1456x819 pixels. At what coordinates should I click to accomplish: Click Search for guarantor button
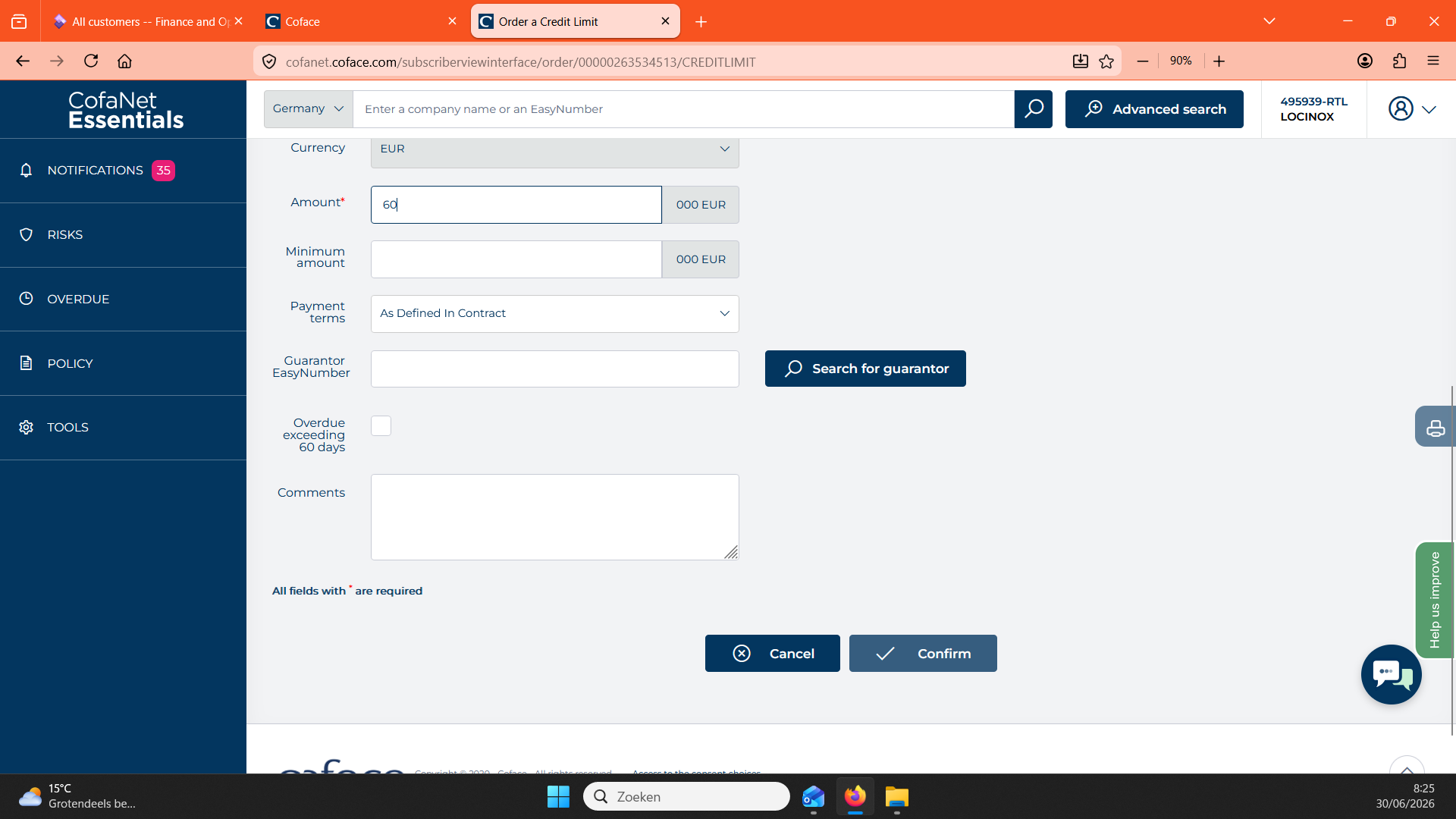point(865,369)
